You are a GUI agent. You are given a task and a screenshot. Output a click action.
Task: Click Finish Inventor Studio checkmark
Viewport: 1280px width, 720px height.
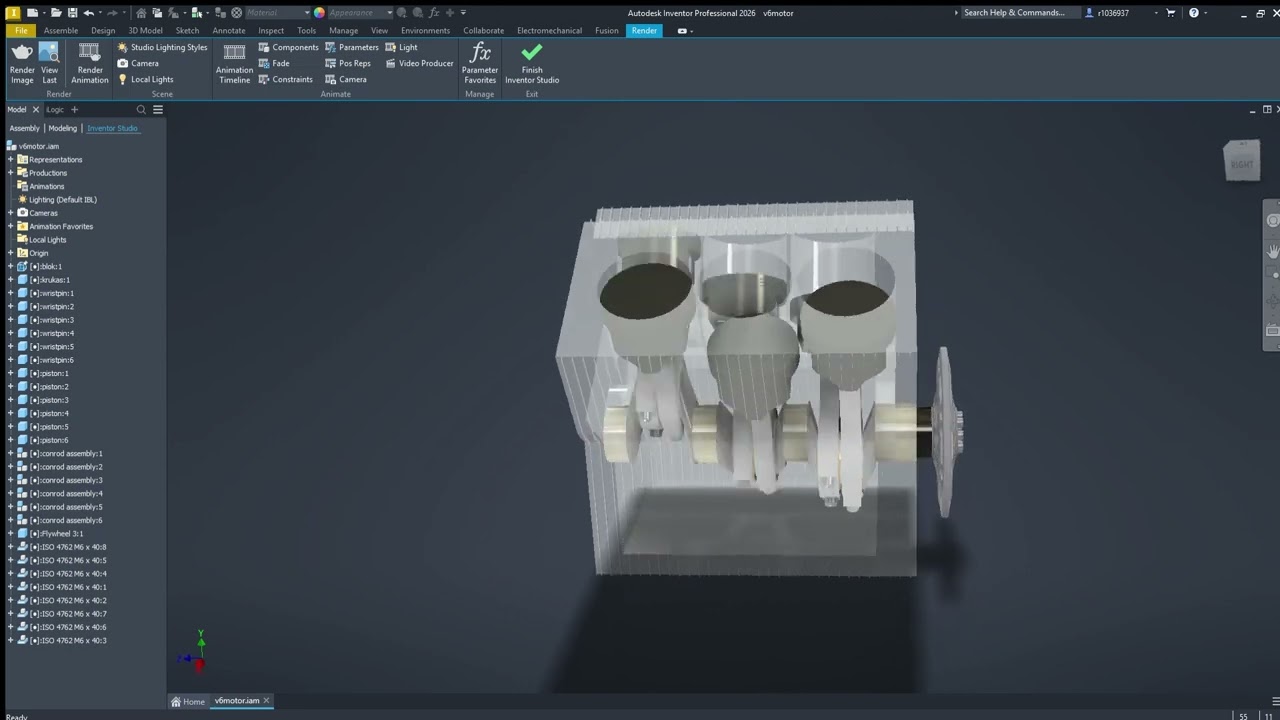(532, 62)
